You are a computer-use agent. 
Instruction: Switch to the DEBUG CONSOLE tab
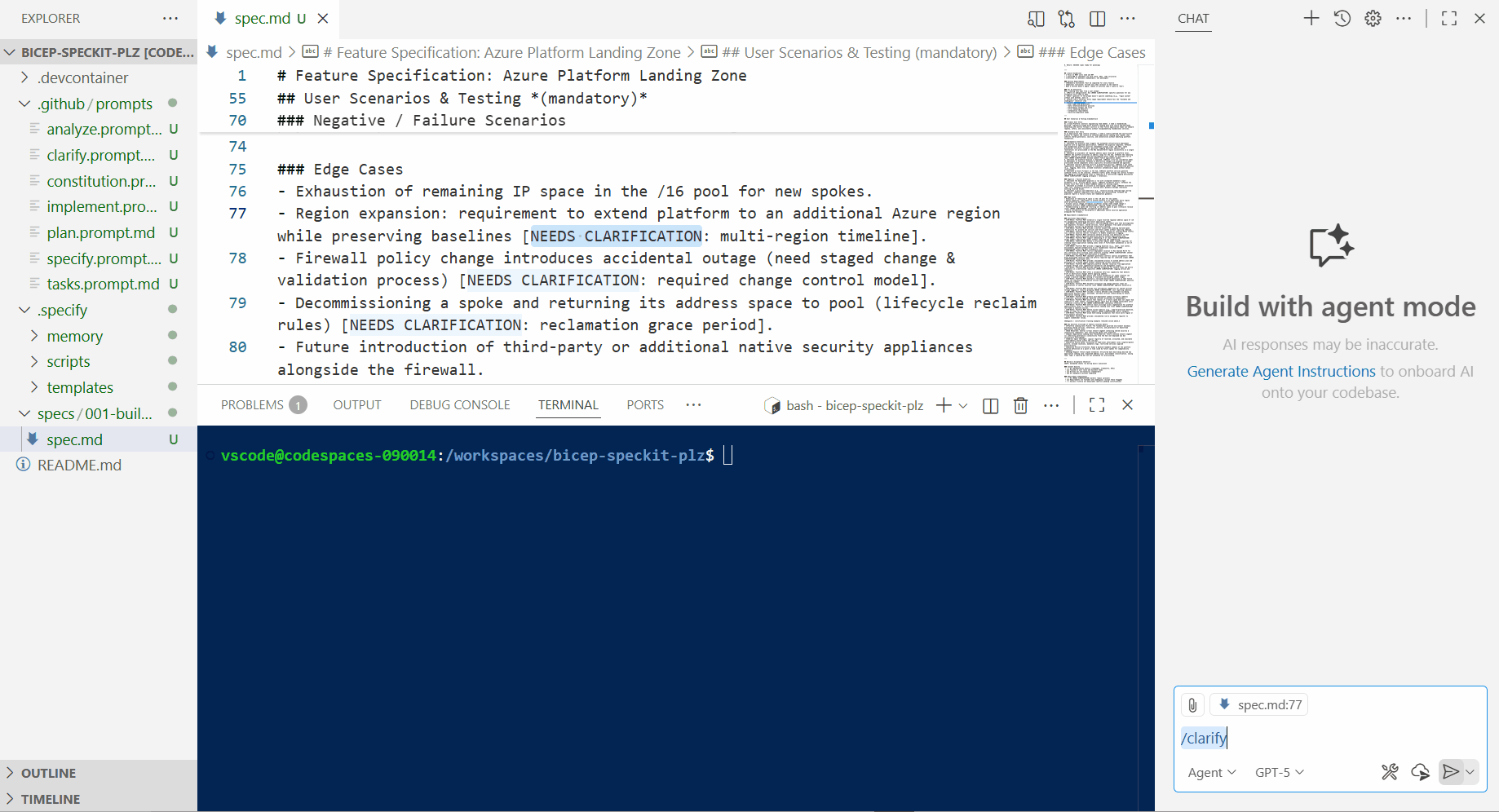459,405
